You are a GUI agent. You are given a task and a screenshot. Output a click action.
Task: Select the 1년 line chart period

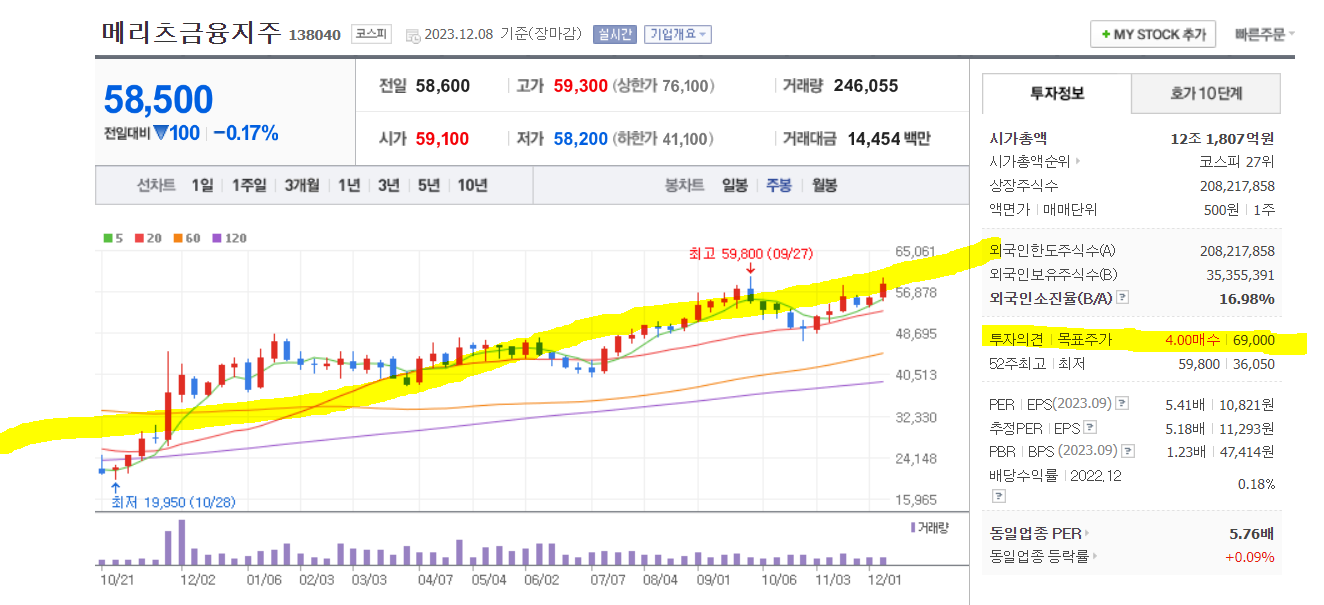[349, 185]
